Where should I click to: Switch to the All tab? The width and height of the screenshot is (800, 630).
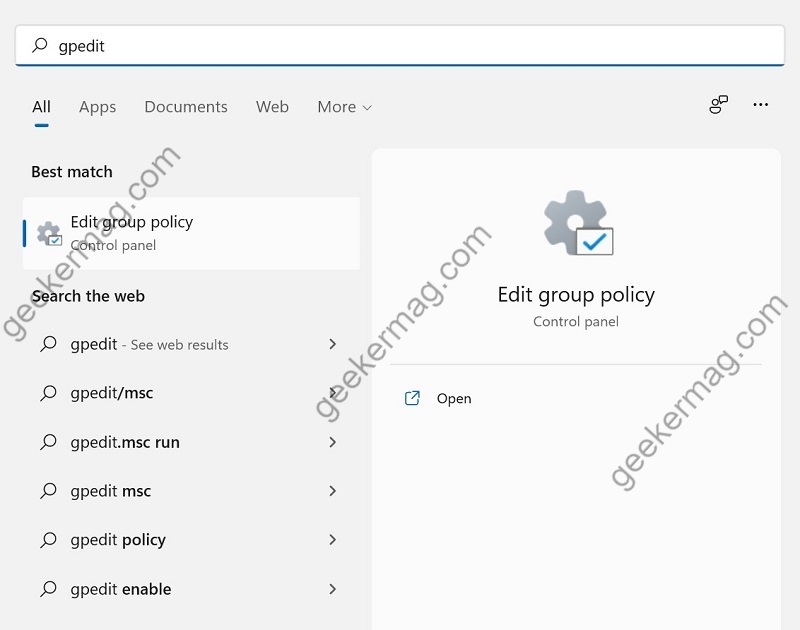41,107
